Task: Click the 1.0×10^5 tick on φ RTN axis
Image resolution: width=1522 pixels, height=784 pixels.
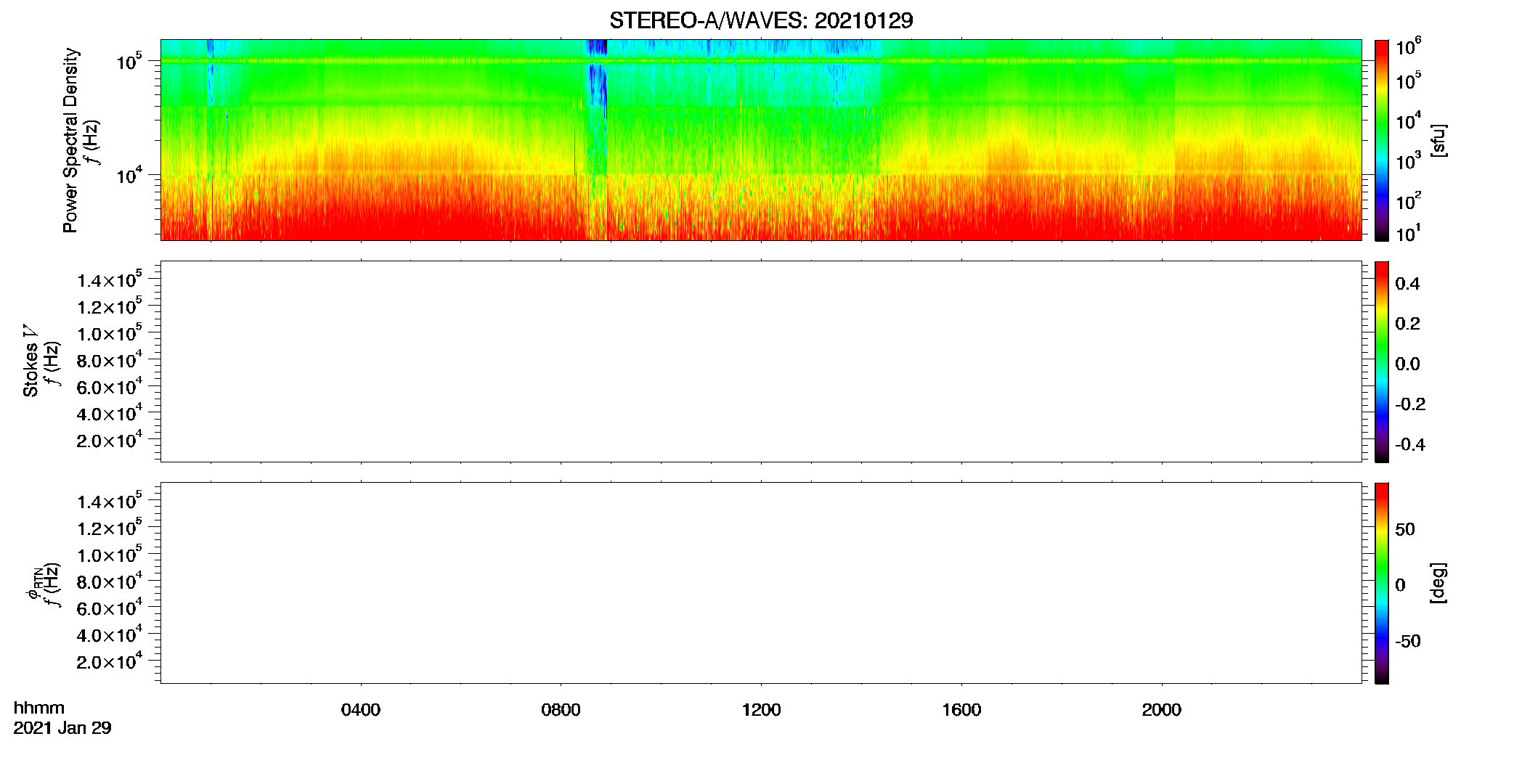Action: point(110,555)
